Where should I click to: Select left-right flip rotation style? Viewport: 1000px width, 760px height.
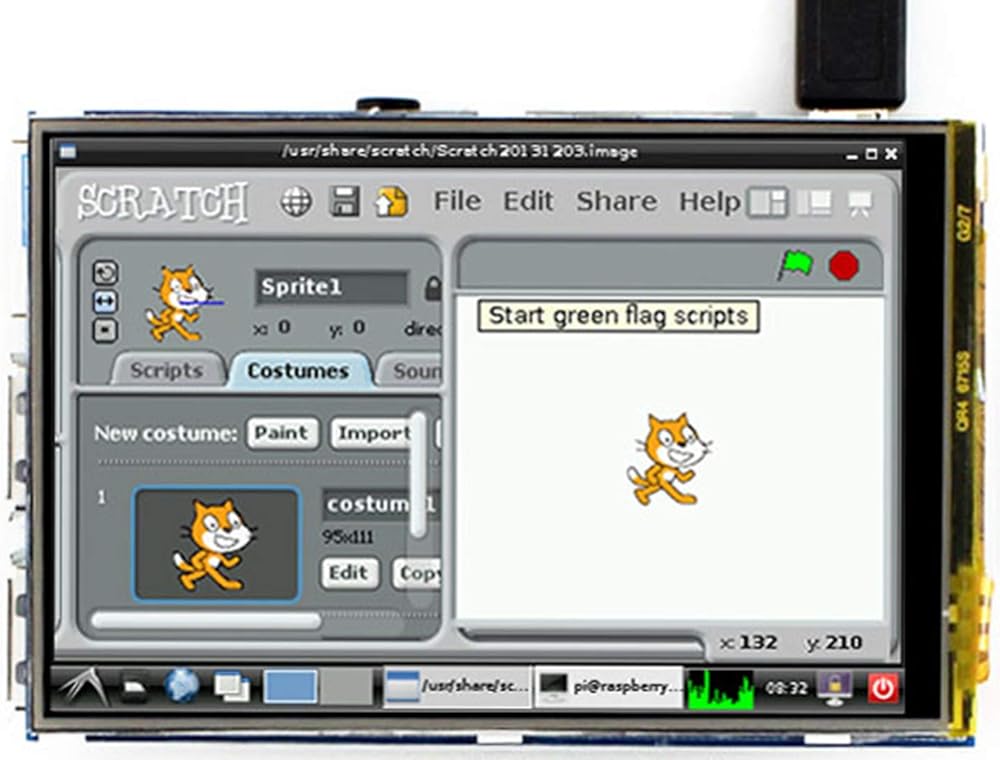(x=105, y=301)
